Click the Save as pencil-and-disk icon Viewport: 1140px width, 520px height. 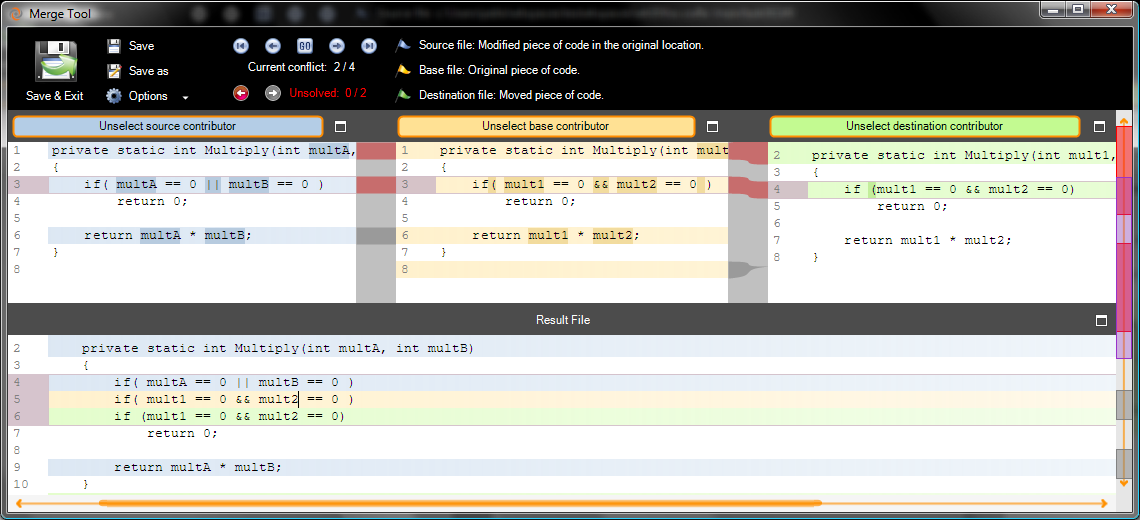pyautogui.click(x=113, y=71)
